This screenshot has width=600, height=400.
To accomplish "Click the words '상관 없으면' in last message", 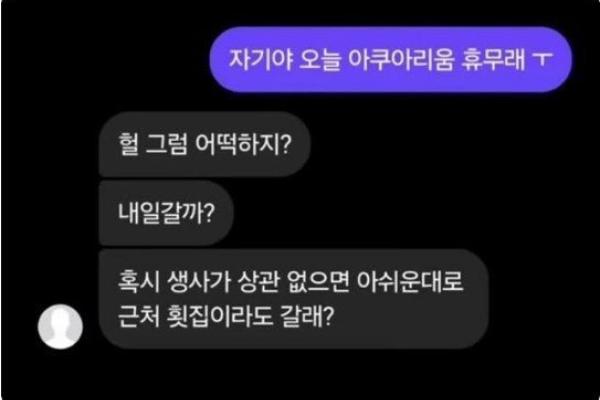I will point(293,281).
